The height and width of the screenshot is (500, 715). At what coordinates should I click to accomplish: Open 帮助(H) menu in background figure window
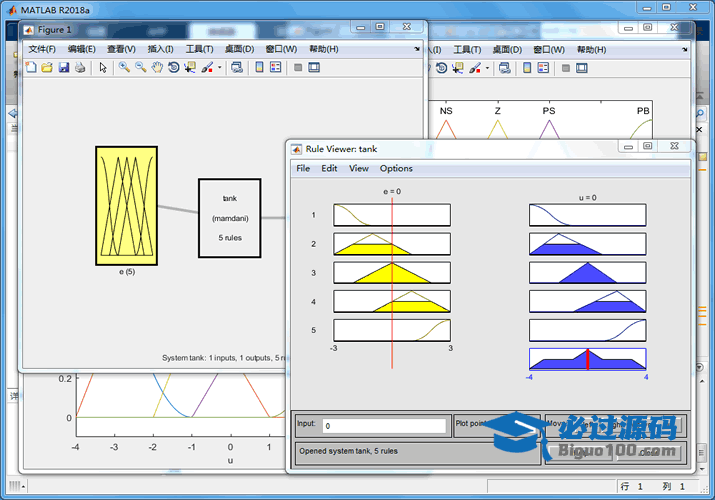591,49
